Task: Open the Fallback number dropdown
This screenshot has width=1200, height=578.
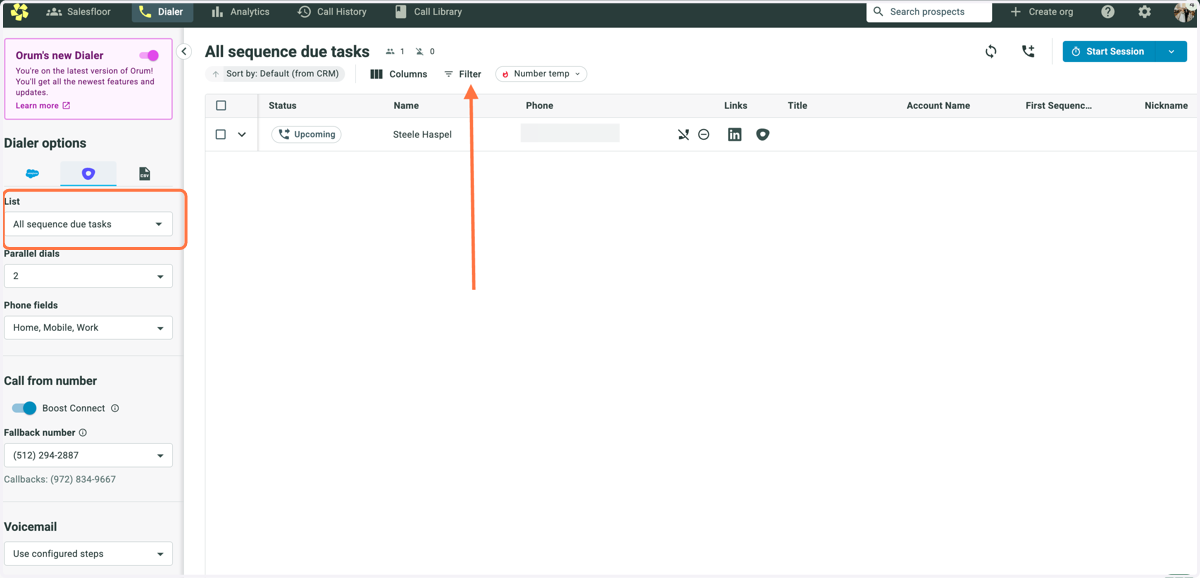Action: [88, 455]
